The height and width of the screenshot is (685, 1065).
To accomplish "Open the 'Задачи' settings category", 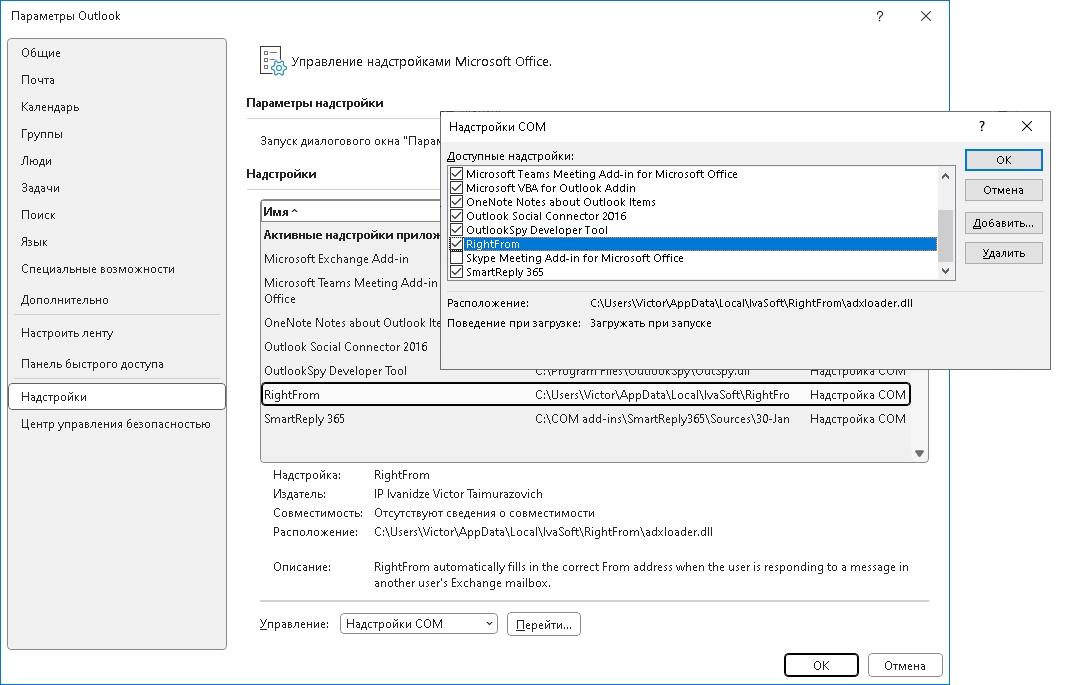I will coord(41,188).
